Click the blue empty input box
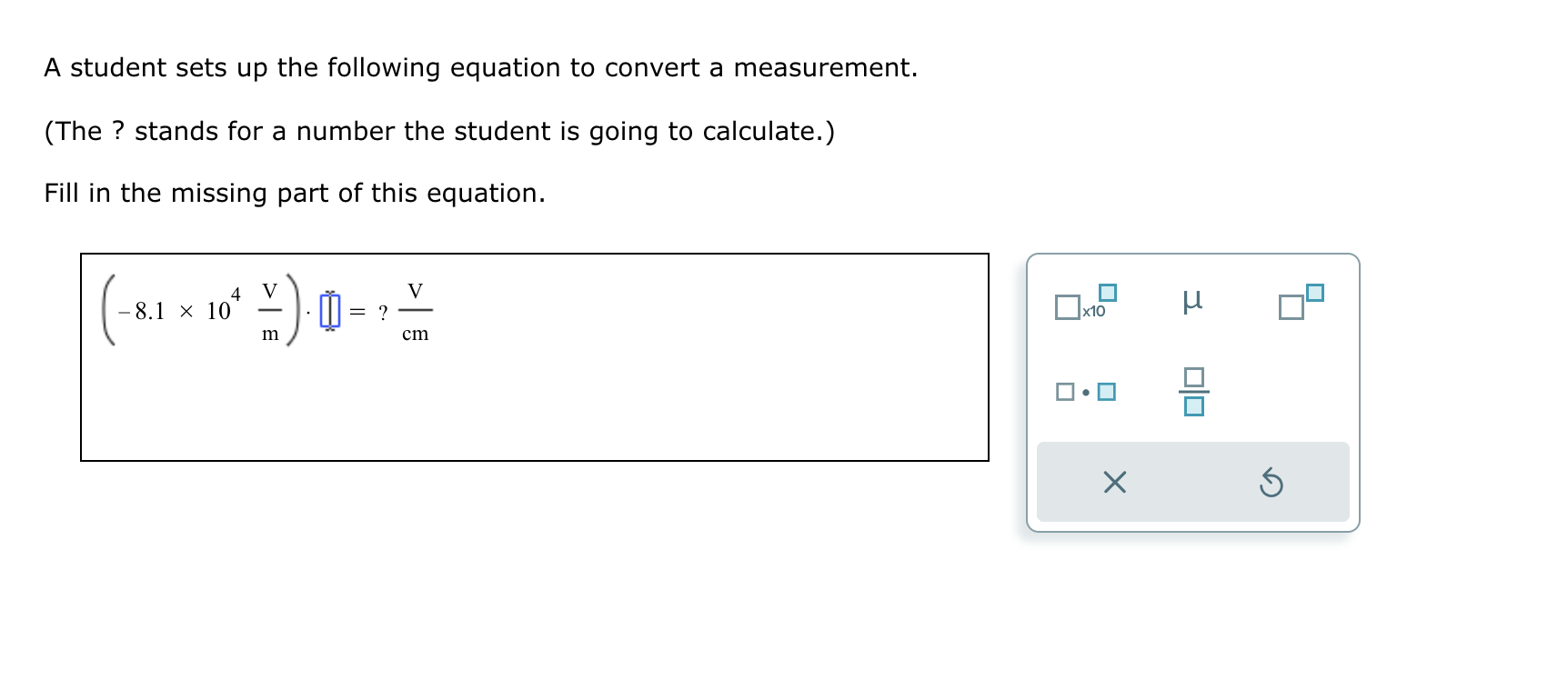This screenshot has width=1568, height=680. pyautogui.click(x=330, y=311)
